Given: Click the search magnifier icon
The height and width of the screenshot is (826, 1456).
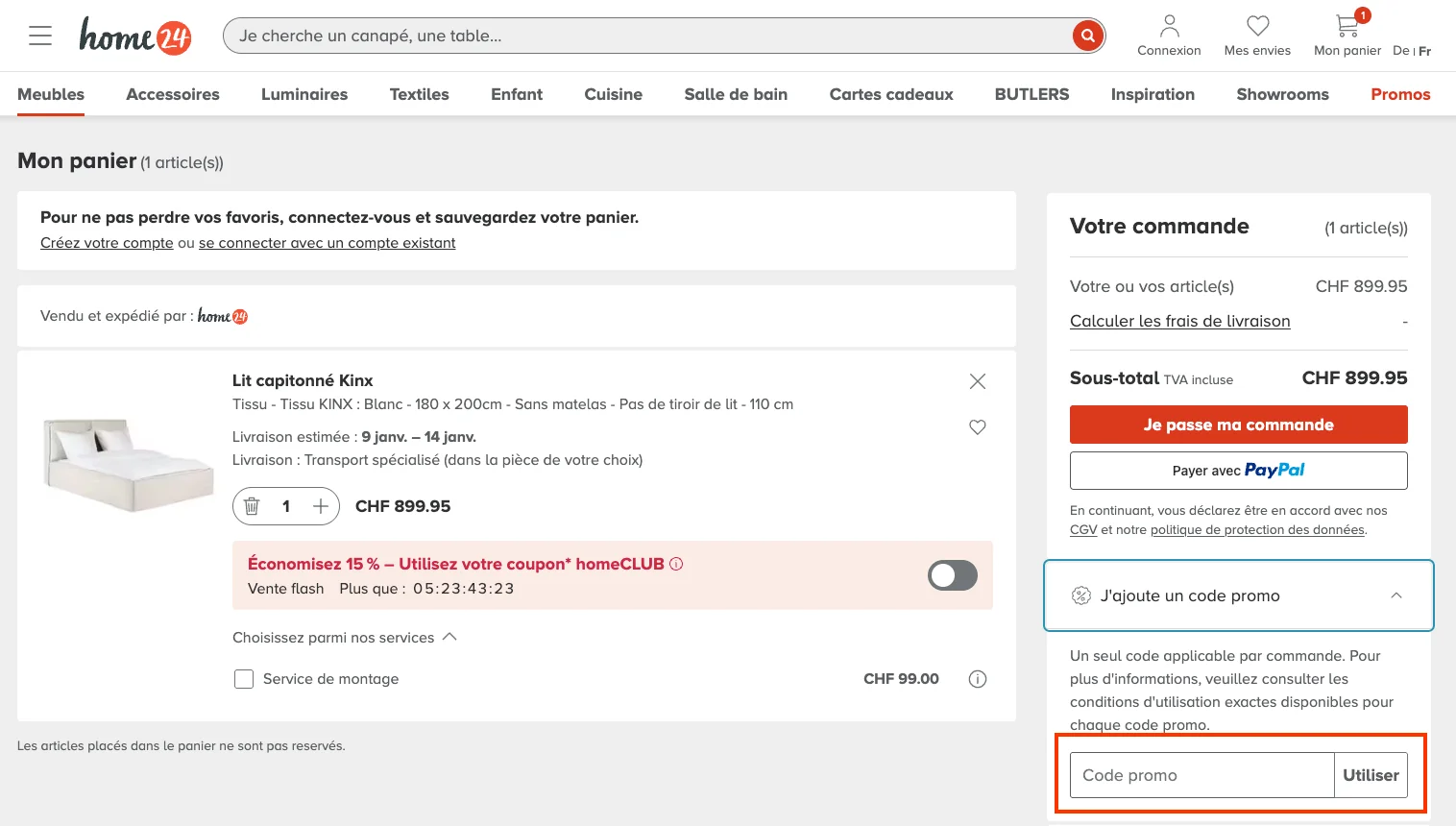Looking at the screenshot, I should (1086, 36).
